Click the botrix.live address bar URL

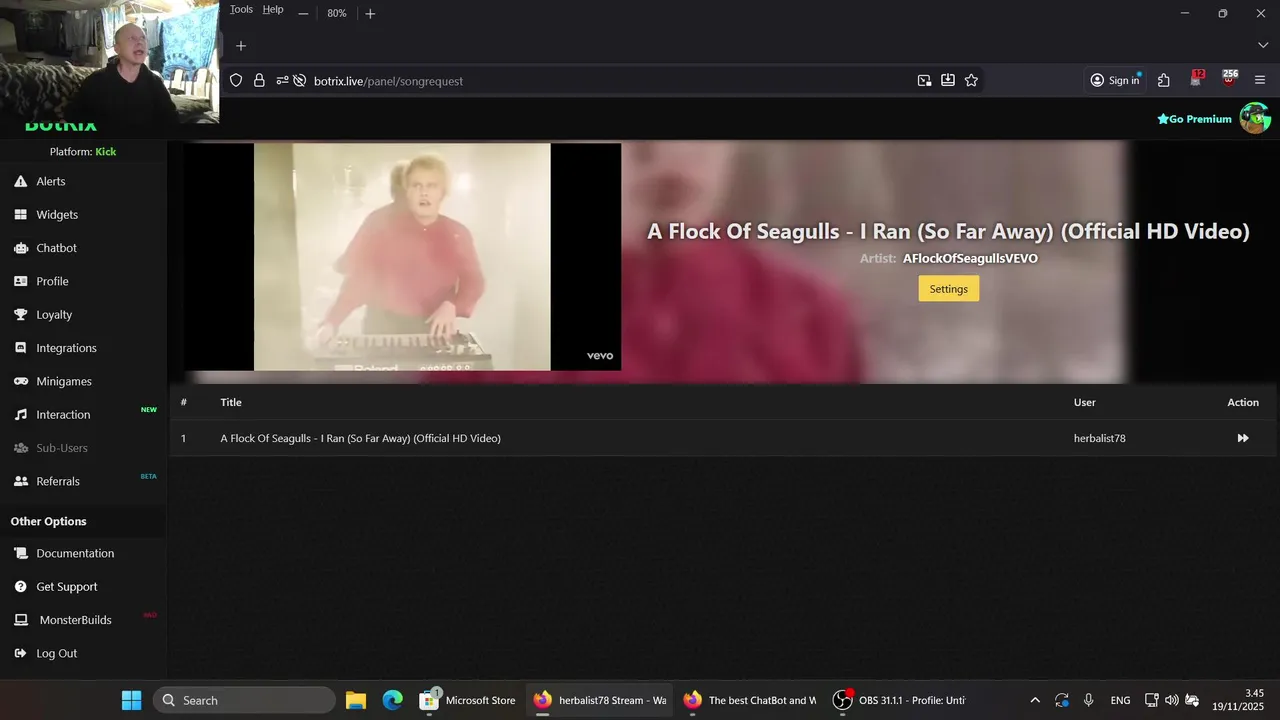coord(389,81)
